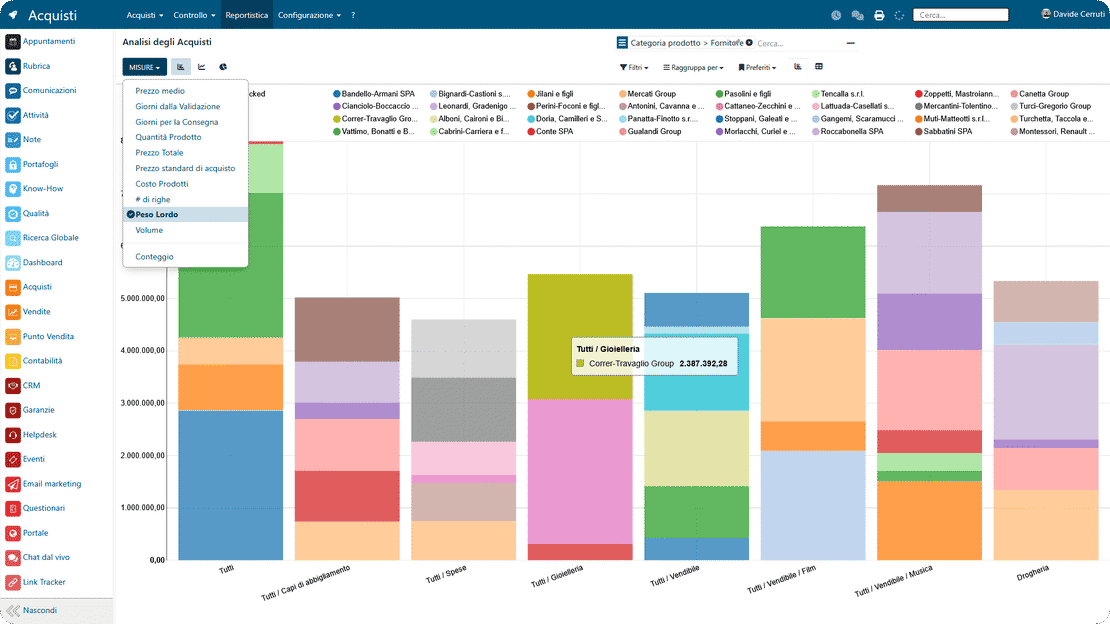Toggle Correr-Travaglio Group legend series
This screenshot has height=624, width=1110.
374,119
